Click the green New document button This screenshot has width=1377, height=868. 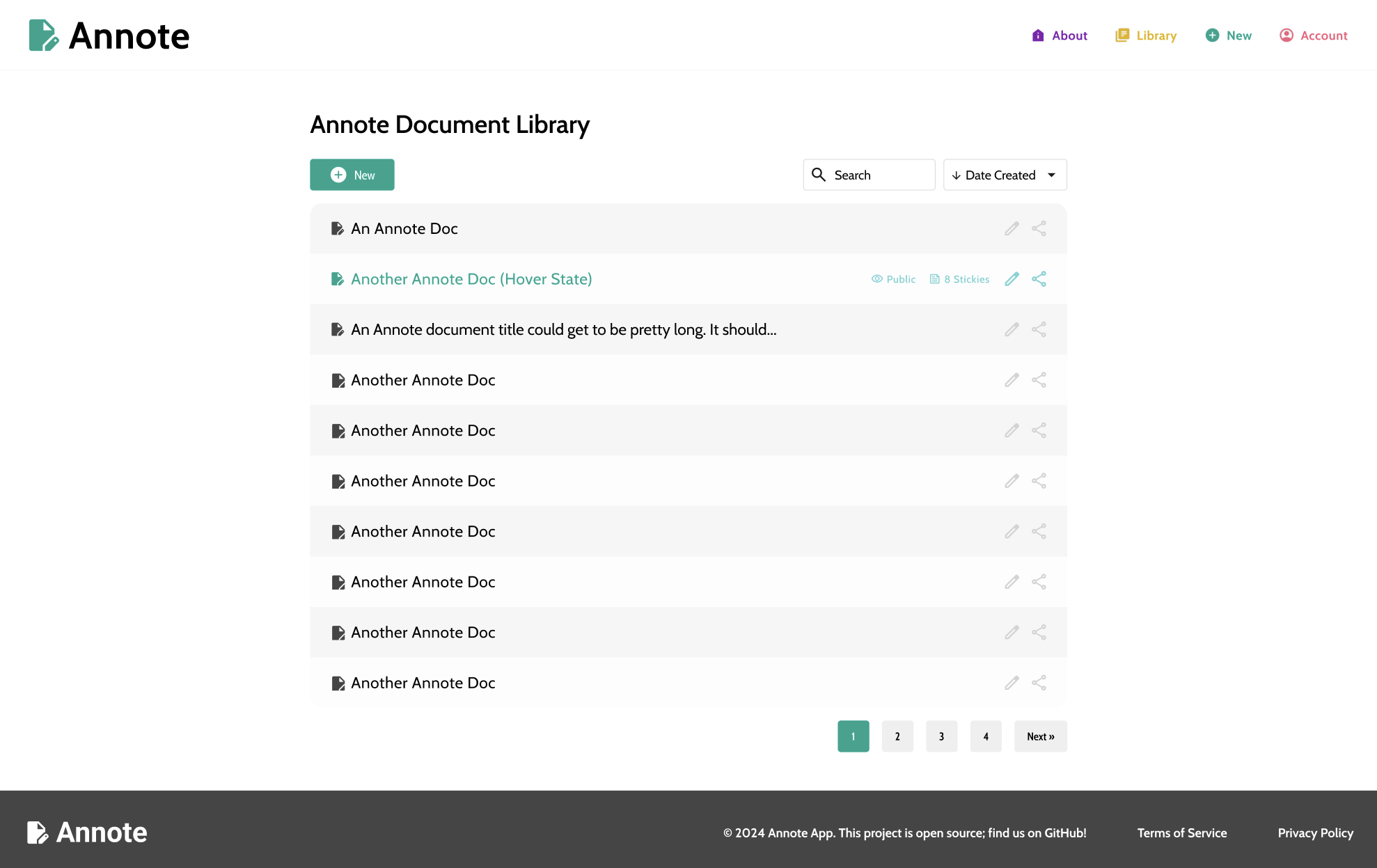(x=352, y=175)
